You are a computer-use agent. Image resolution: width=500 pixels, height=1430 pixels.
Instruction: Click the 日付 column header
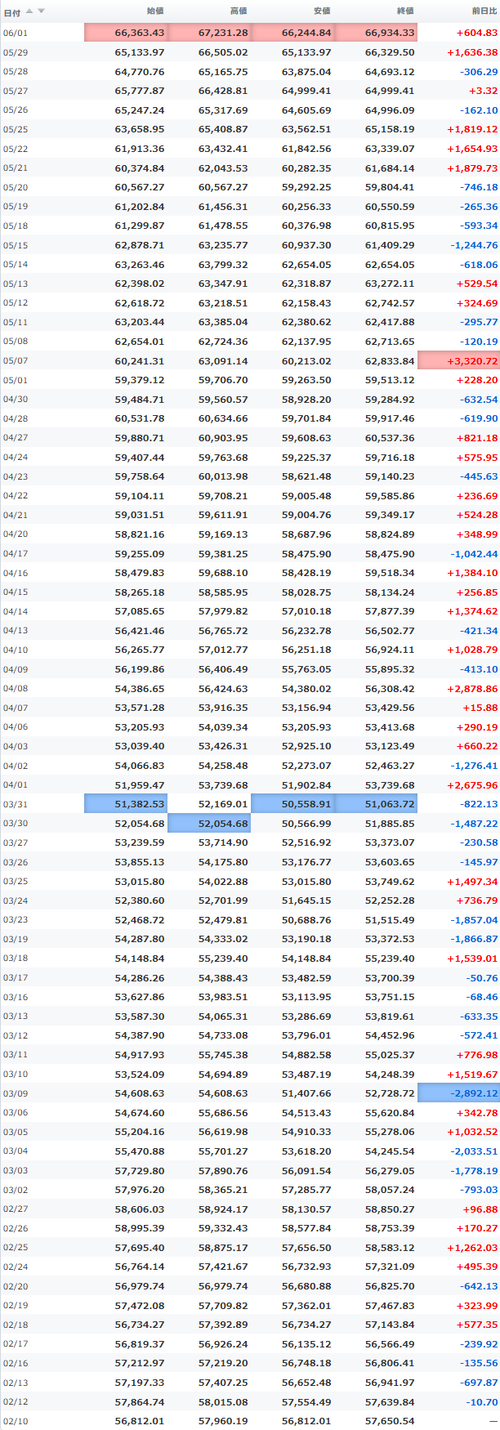tap(12, 11)
